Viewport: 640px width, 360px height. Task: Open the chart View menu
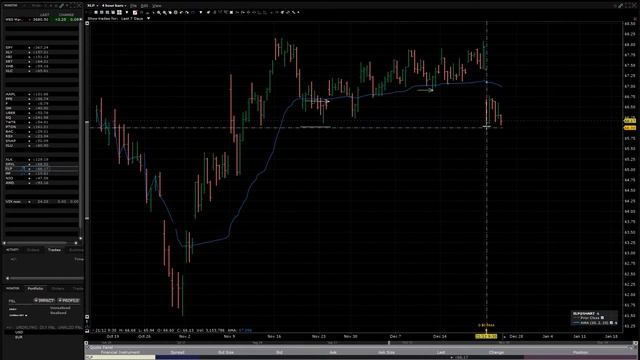click(156, 6)
